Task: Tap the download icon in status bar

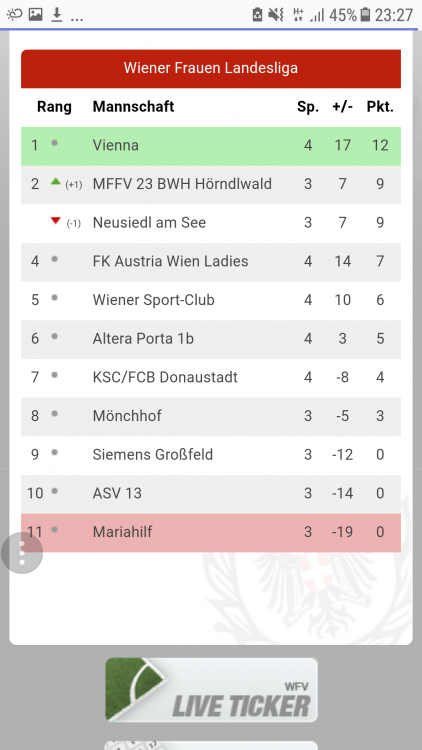Action: click(x=56, y=15)
